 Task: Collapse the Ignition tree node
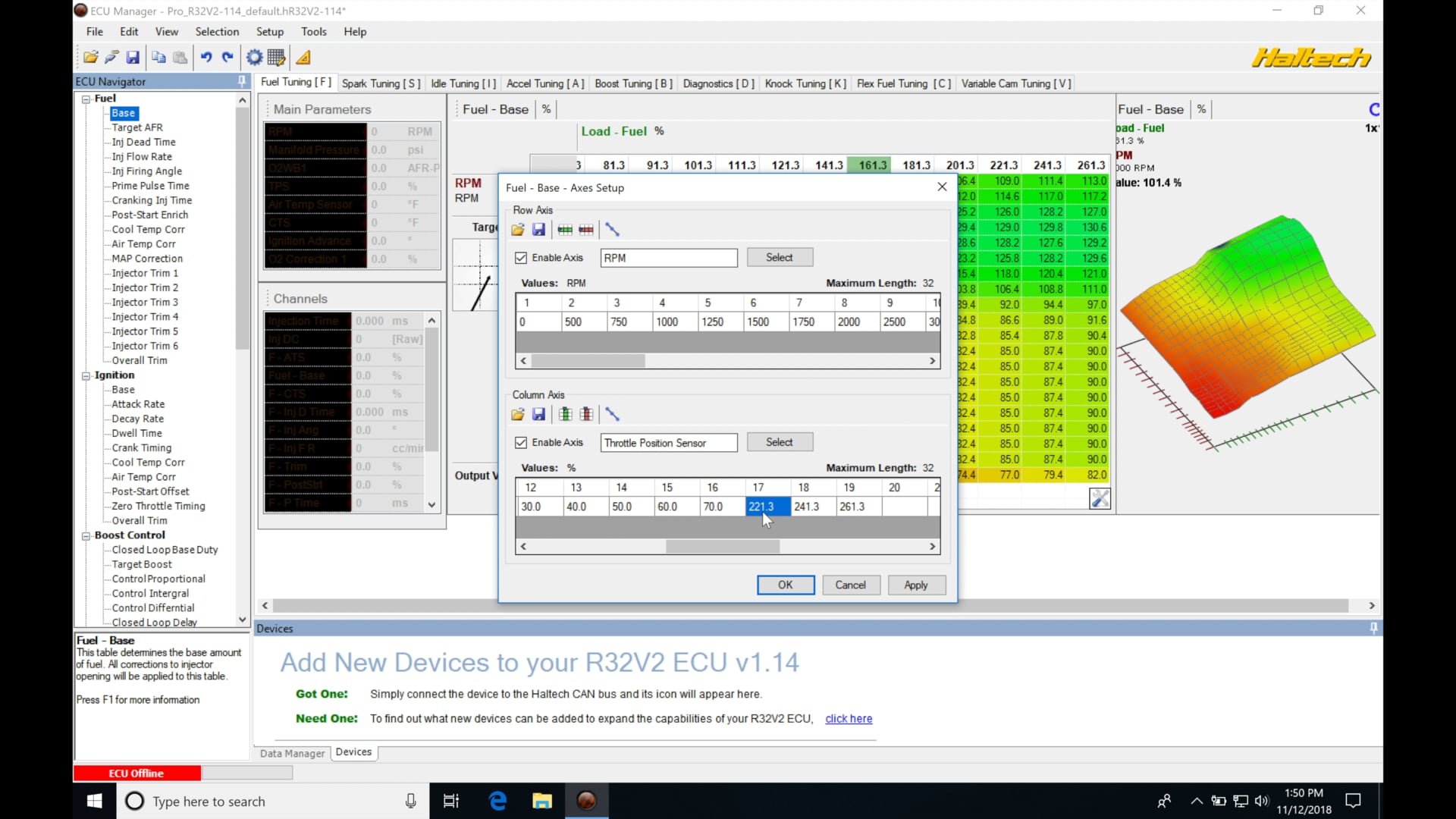tap(86, 376)
